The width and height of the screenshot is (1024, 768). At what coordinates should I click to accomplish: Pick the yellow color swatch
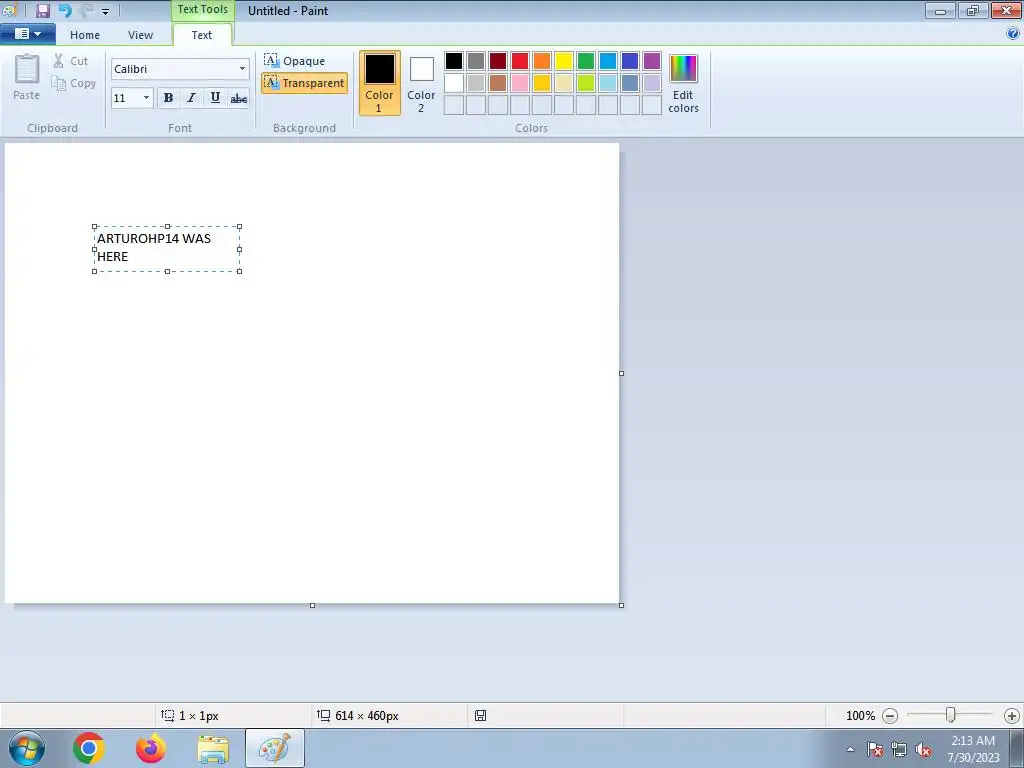(x=564, y=61)
